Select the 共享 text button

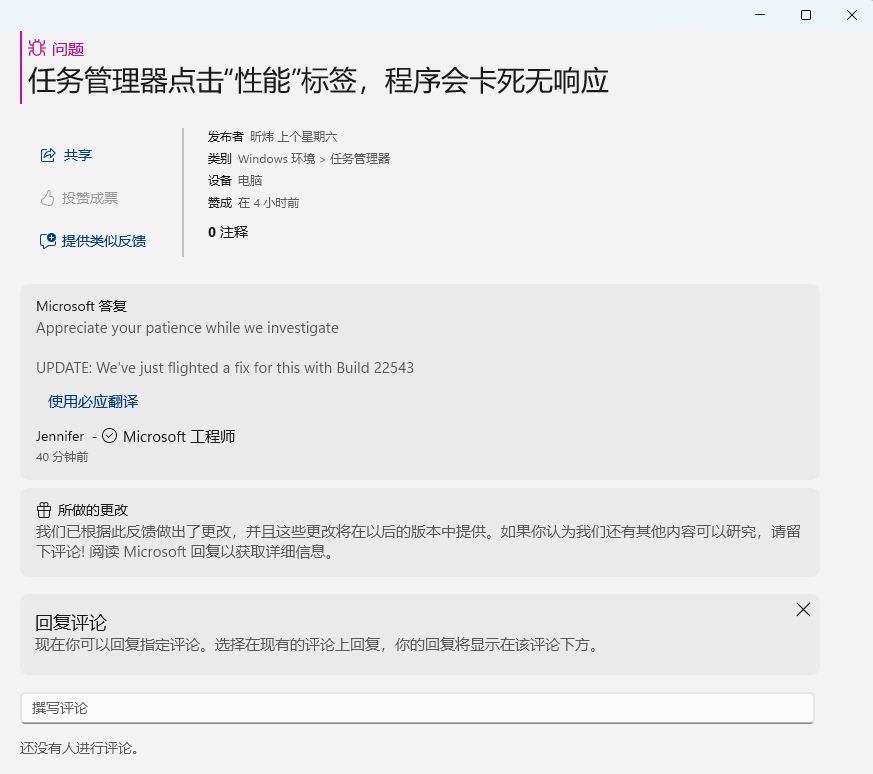78,155
